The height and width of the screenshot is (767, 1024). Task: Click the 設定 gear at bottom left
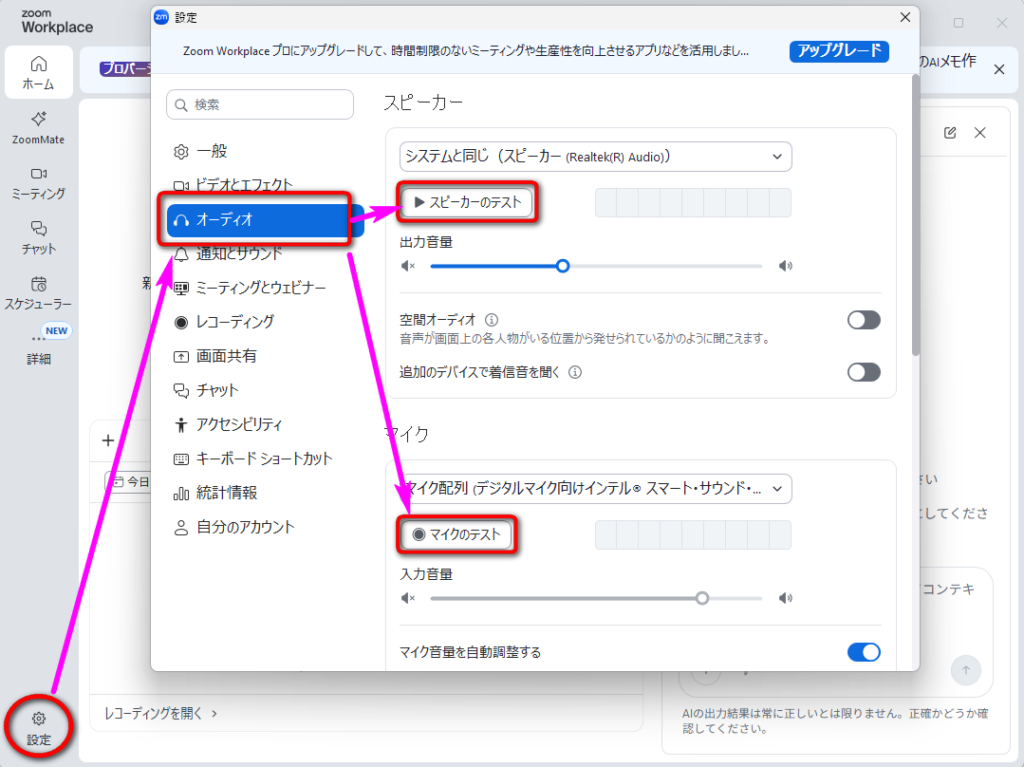39,728
